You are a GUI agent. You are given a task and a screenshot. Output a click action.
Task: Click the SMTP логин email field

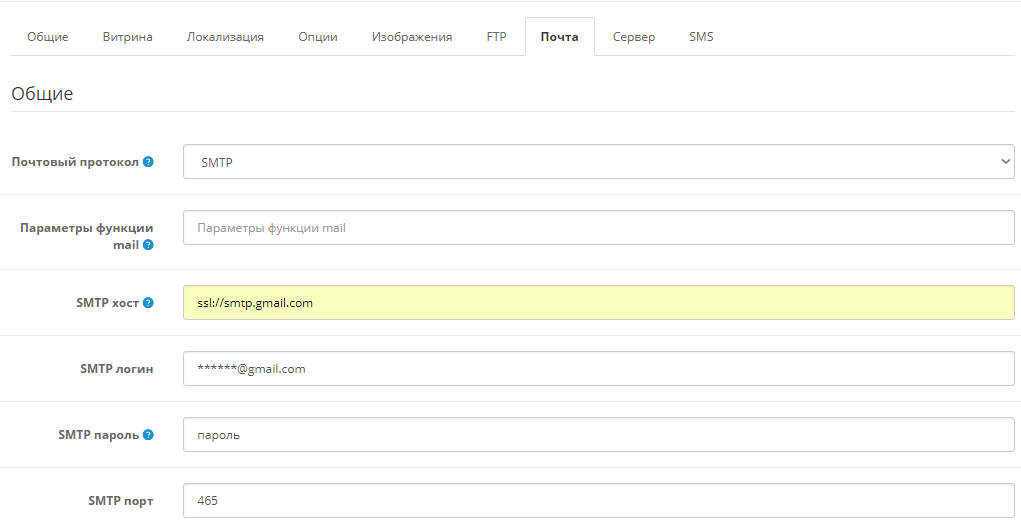598,368
